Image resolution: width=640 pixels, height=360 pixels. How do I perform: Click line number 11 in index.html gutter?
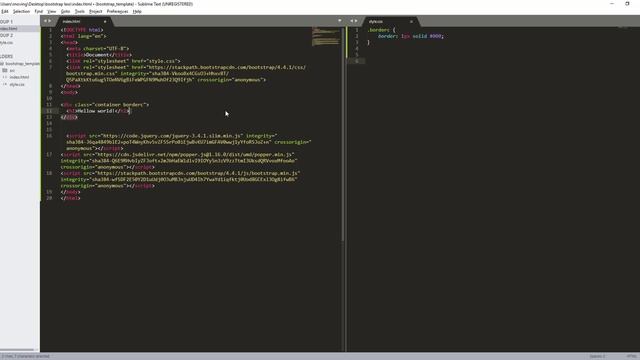tap(49, 105)
